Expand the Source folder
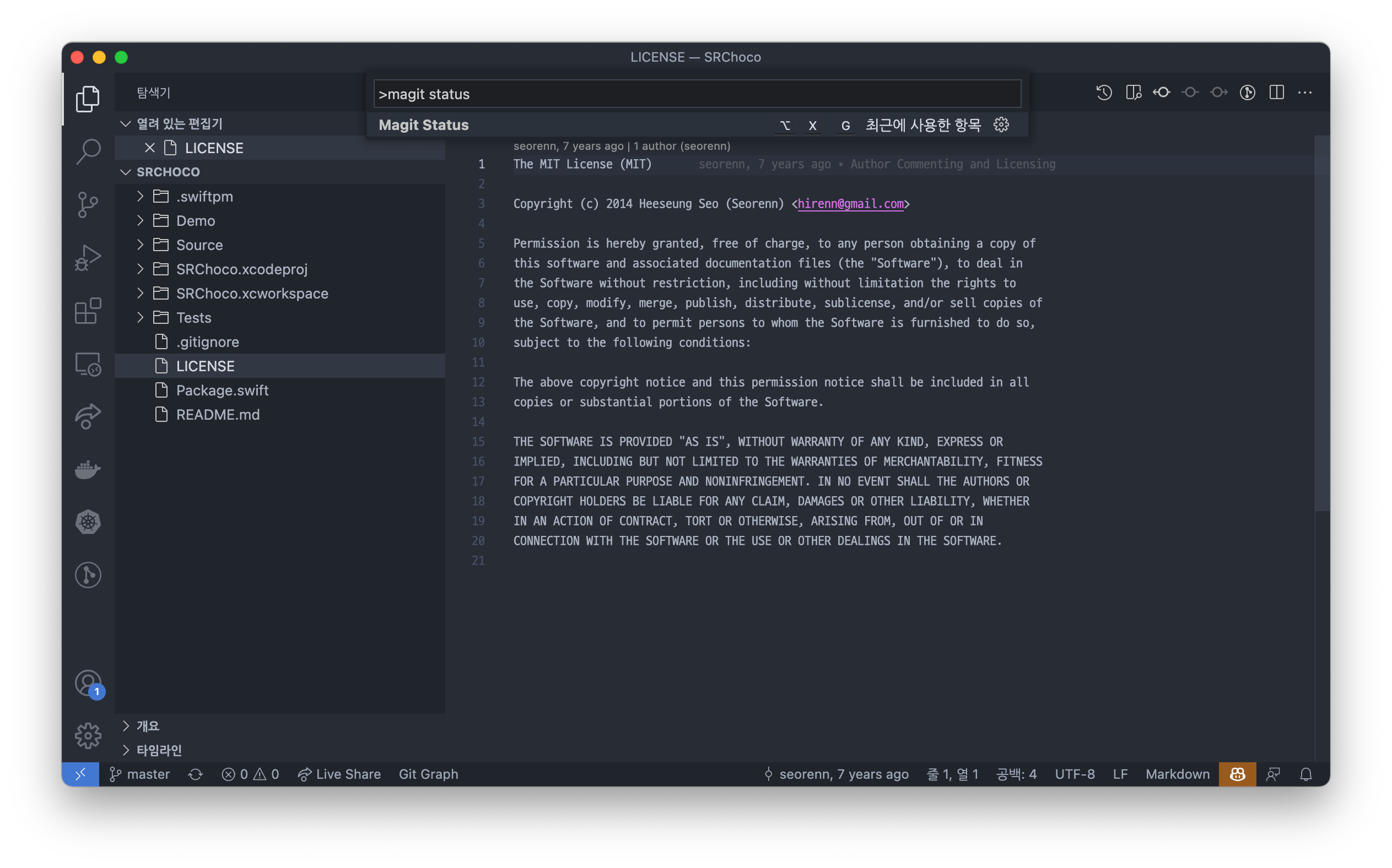 tap(199, 245)
